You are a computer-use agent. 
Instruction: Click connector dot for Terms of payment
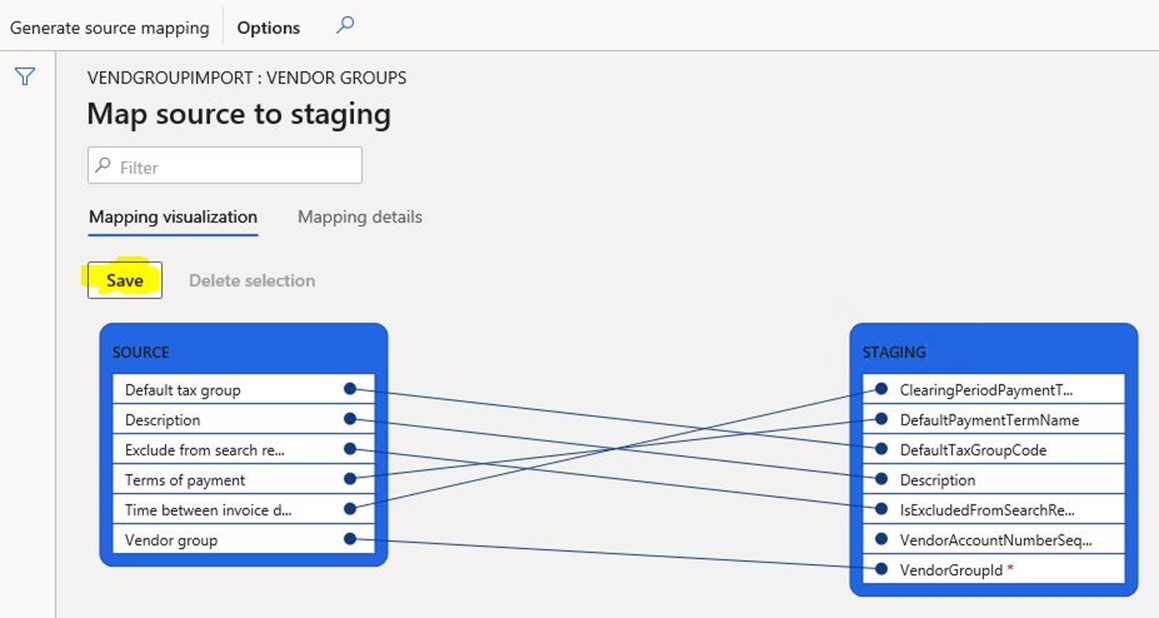(350, 479)
